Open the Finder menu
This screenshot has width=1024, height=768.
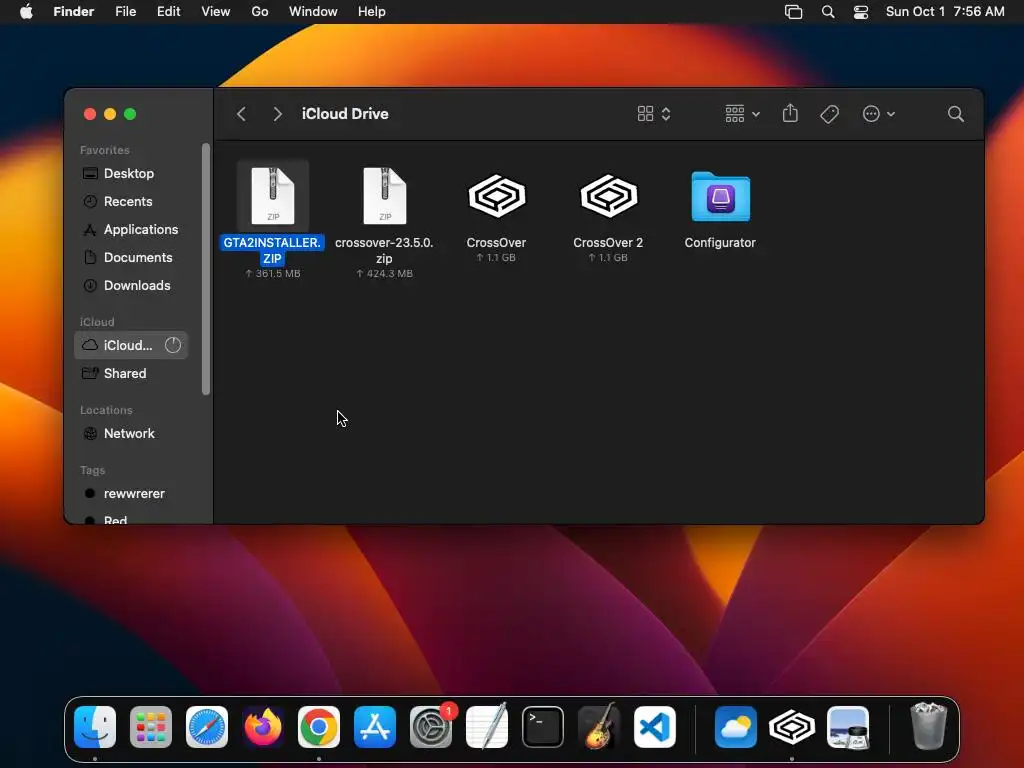point(74,12)
